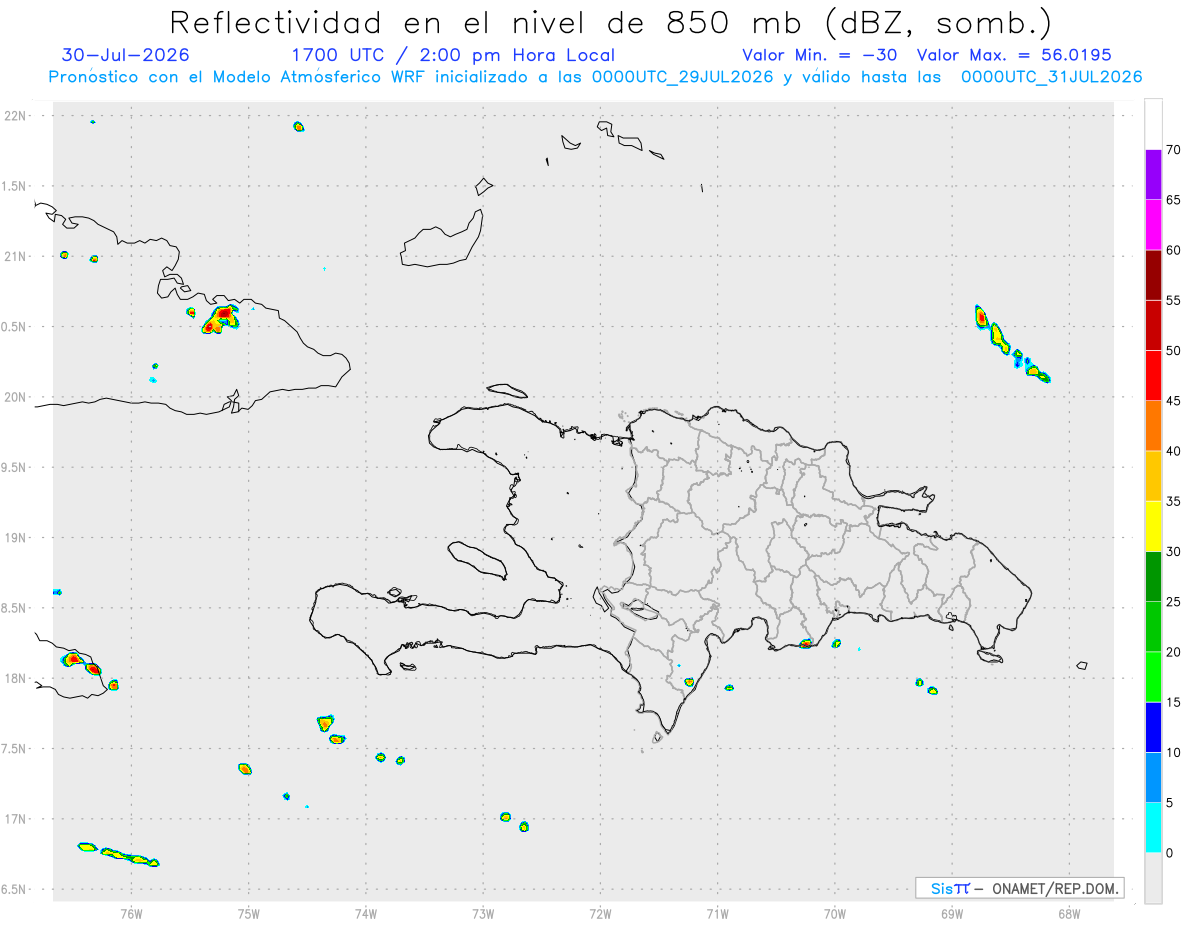
Task: Click the '70W' longitude label
Action: (x=835, y=913)
